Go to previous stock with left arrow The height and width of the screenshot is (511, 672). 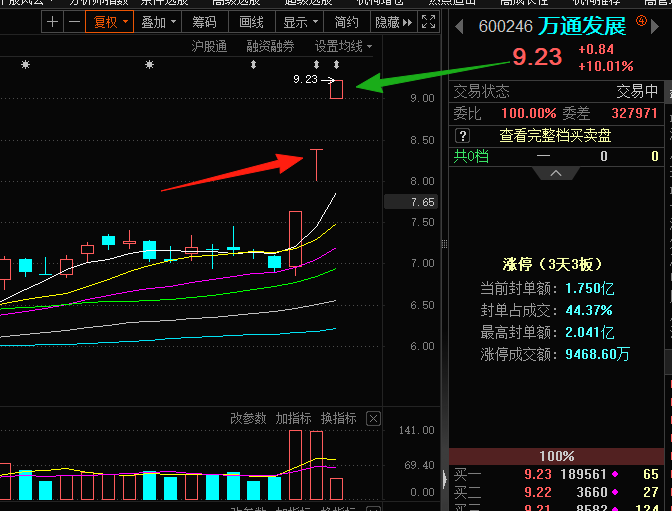point(459,27)
